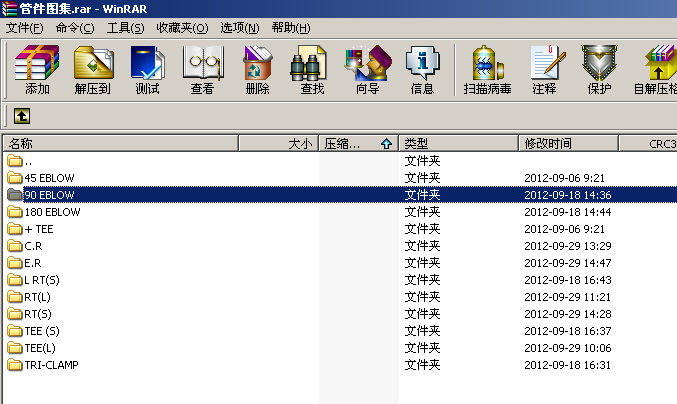Select the RT(L) folder
Viewport: 677px width, 404px height.
point(38,297)
